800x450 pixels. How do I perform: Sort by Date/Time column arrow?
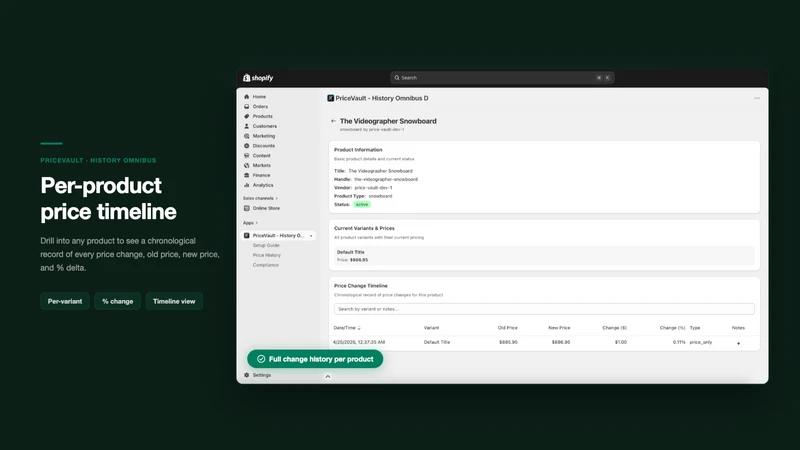click(x=359, y=328)
